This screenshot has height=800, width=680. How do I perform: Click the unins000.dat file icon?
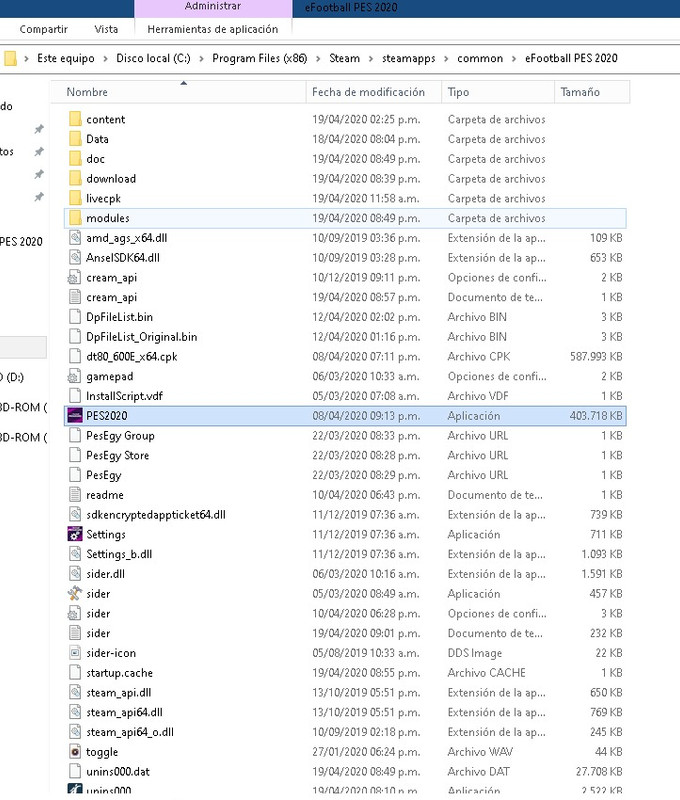(x=75, y=771)
